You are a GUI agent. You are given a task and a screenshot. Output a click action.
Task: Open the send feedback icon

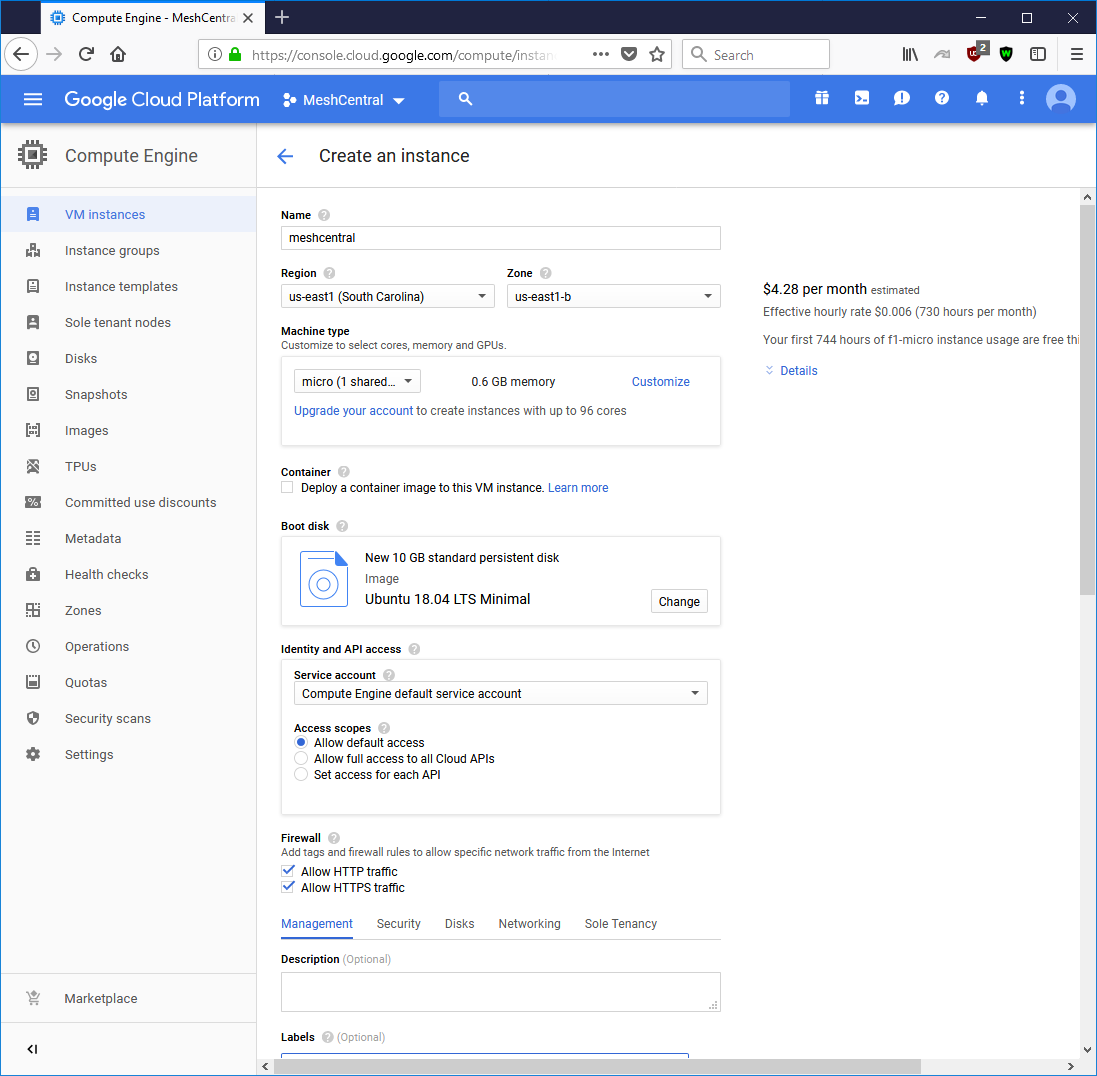902,99
